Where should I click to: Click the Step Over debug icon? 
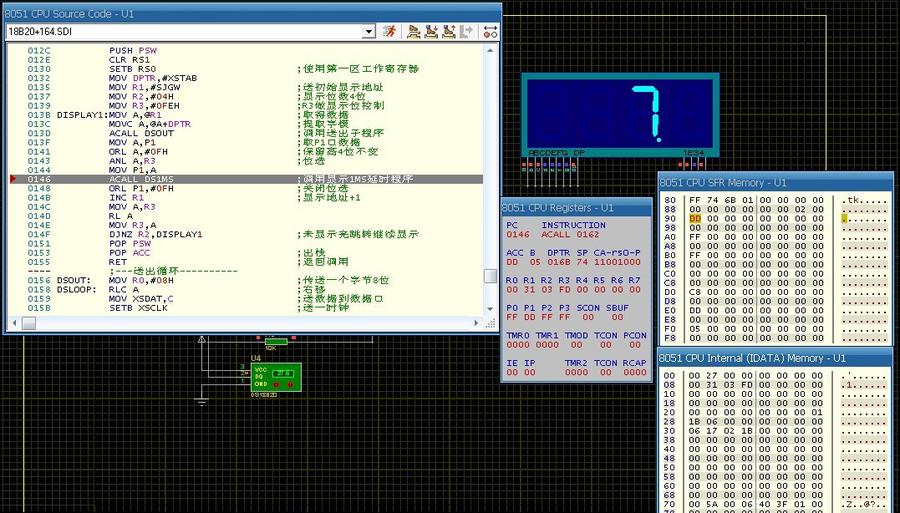tap(413, 31)
